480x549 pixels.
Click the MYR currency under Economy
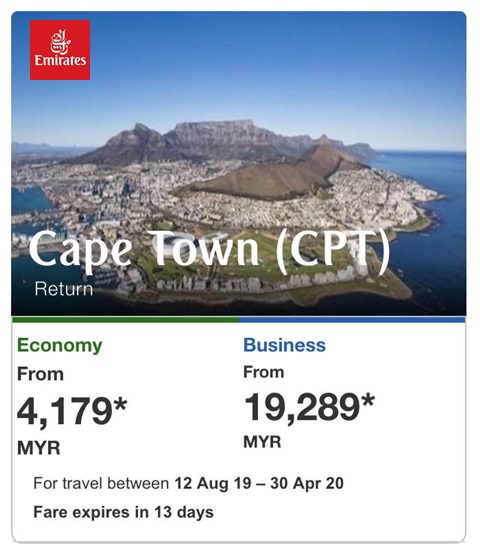(39, 448)
